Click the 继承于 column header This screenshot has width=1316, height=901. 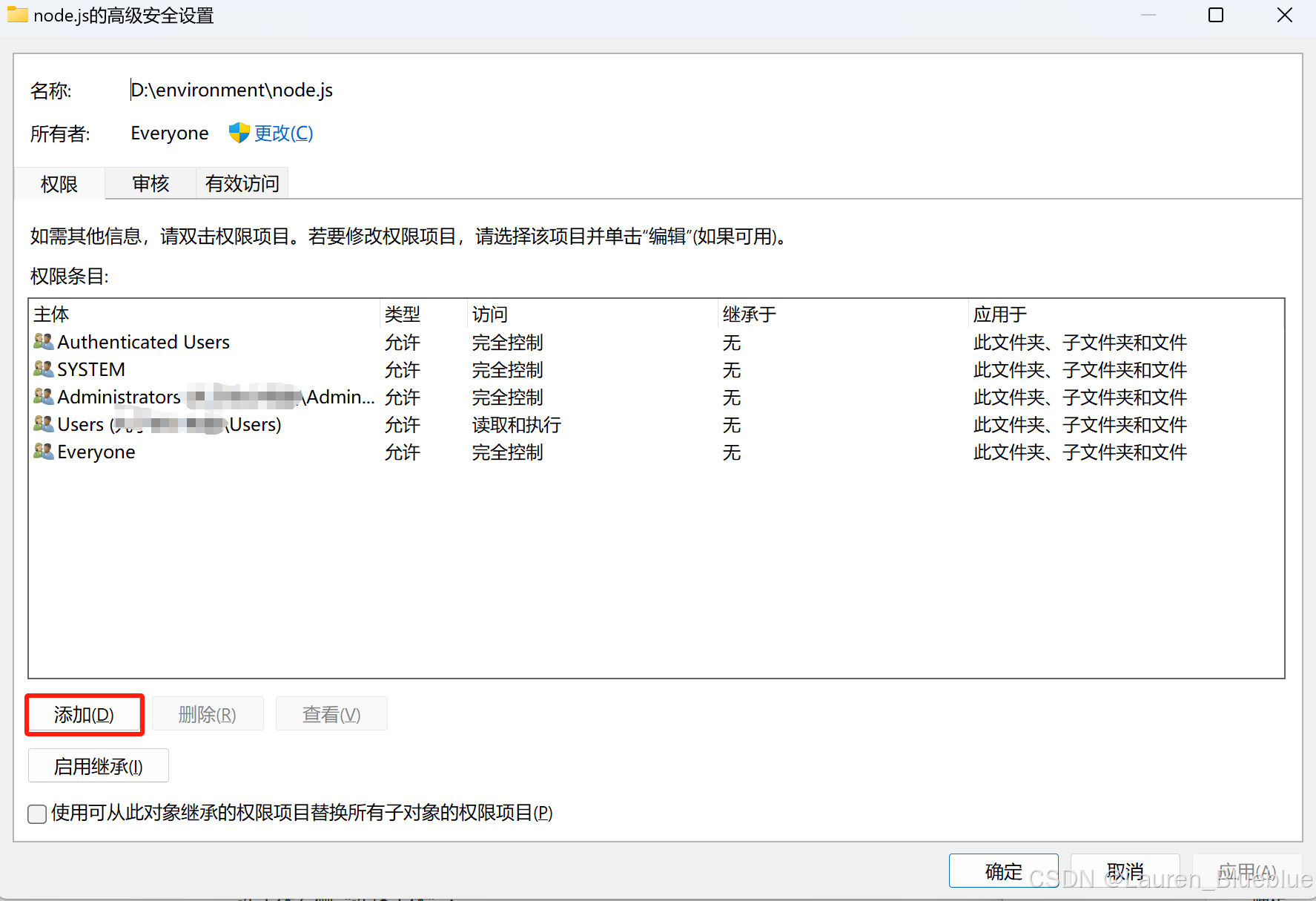(x=843, y=314)
